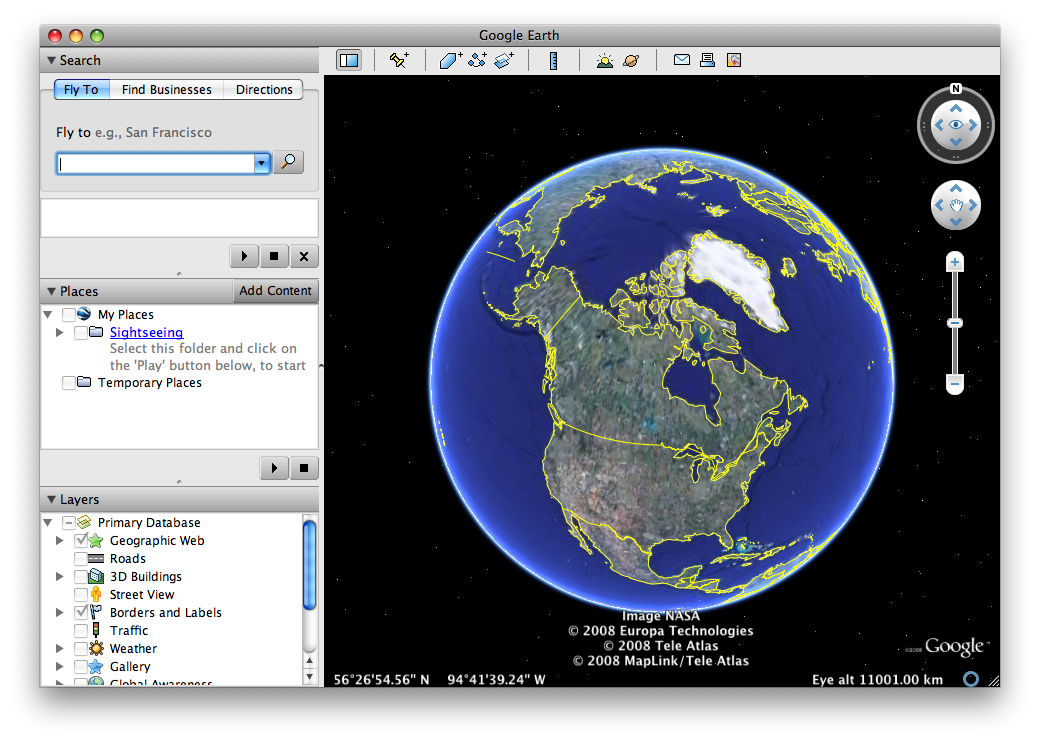Image resolution: width=1040 pixels, height=742 pixels.
Task: Check the Street View layer box
Action: tap(81, 595)
